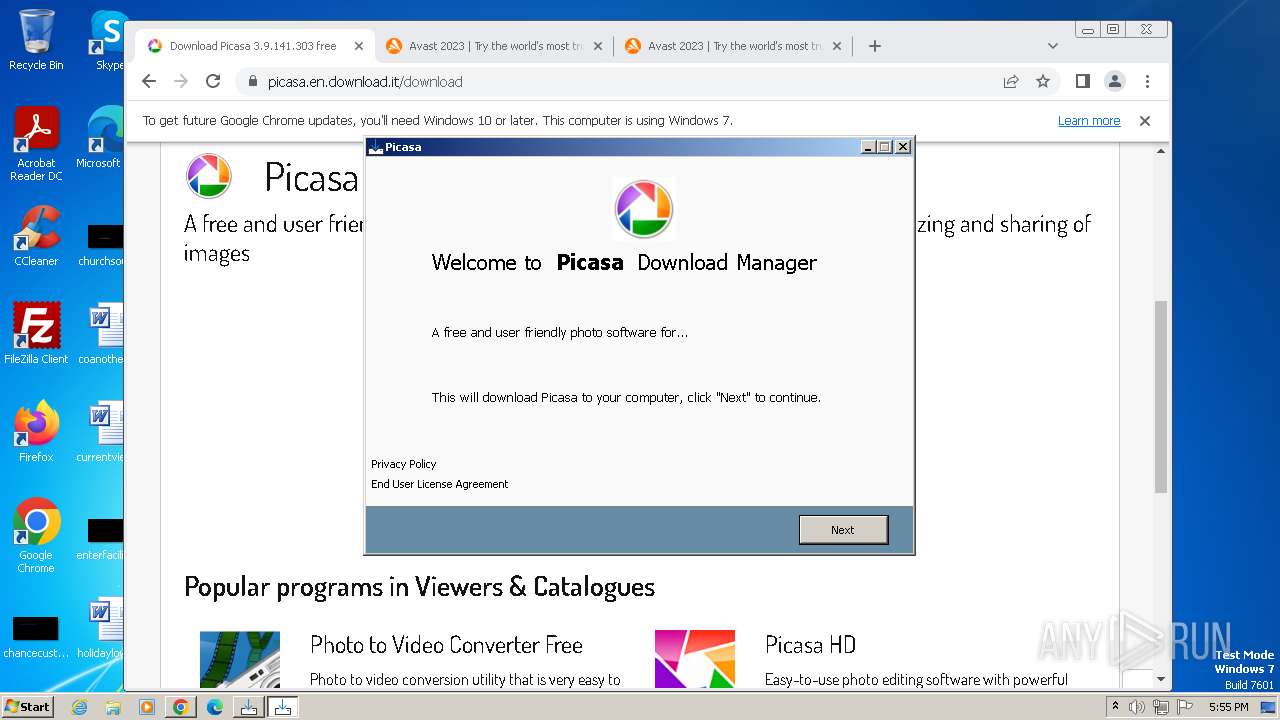Click Next in Picasa Download Manager
The width and height of the screenshot is (1280, 720).
[843, 530]
